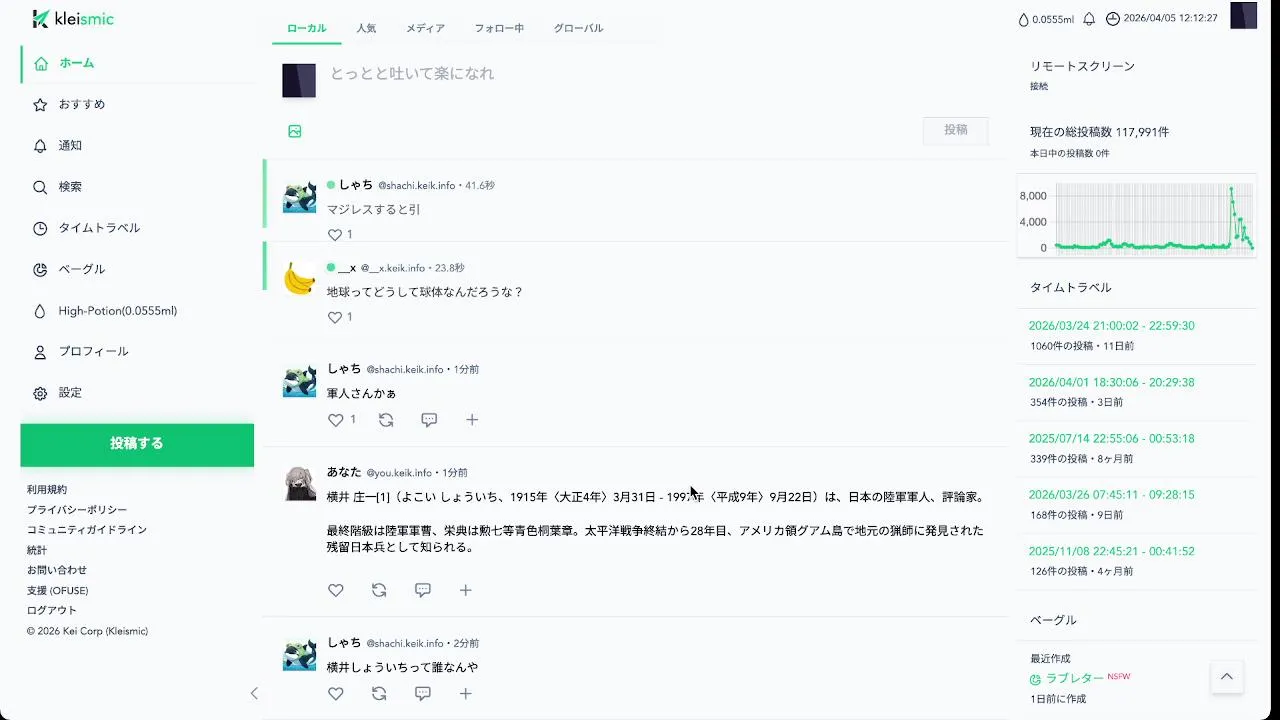Attach an image using the picture icon
Viewport: 1280px width, 720px height.
tap(295, 131)
